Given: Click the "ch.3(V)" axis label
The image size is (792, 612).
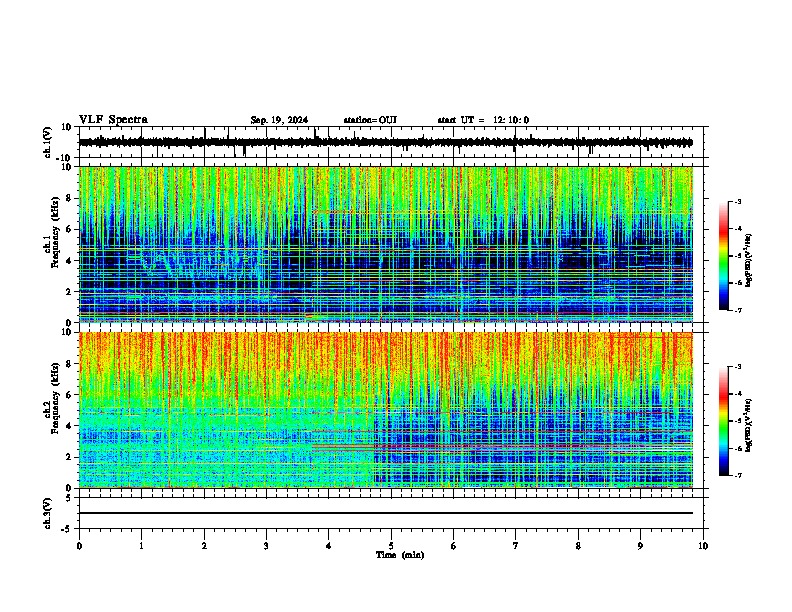Looking at the screenshot, I should (x=48, y=513).
